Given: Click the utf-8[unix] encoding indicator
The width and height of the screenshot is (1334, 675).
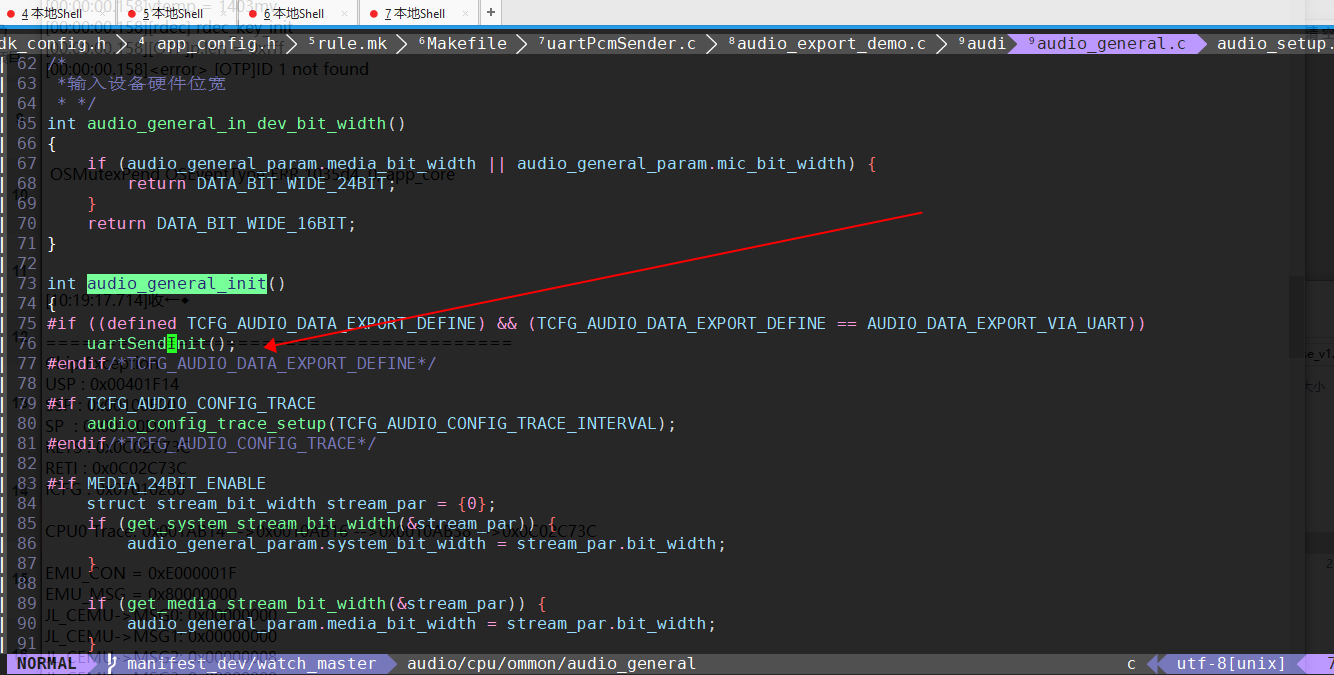Looking at the screenshot, I should pyautogui.click(x=1231, y=664).
